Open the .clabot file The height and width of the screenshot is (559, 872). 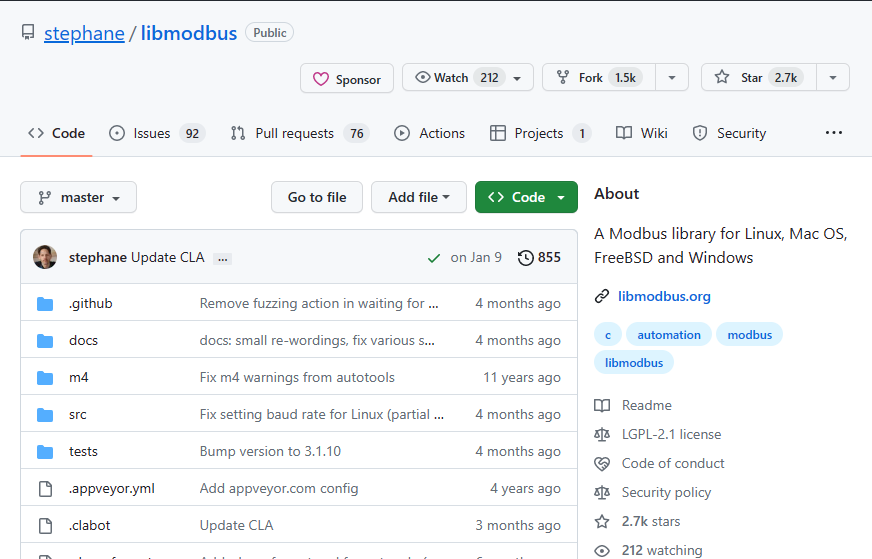point(90,526)
